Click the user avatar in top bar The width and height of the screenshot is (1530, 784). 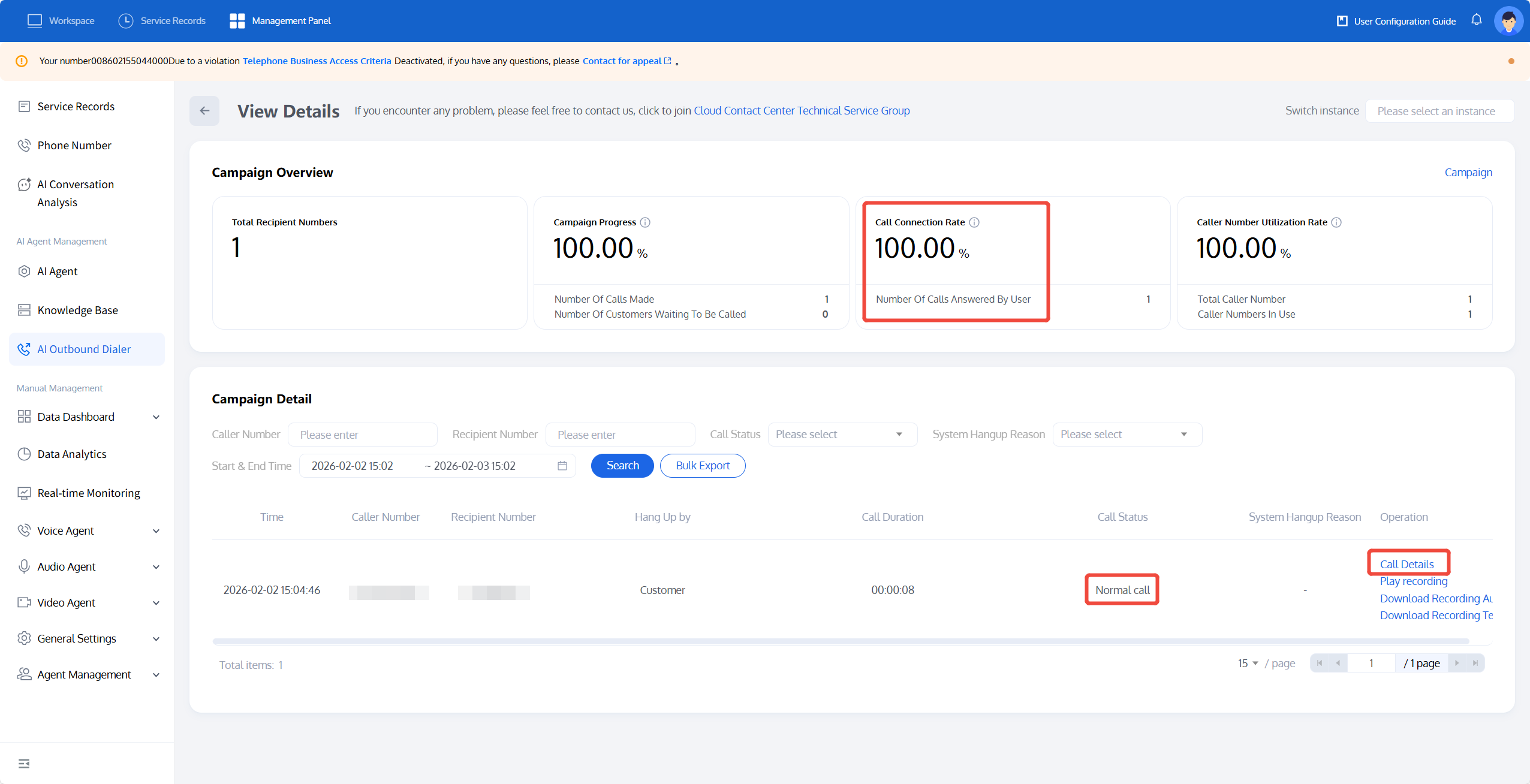click(x=1508, y=21)
